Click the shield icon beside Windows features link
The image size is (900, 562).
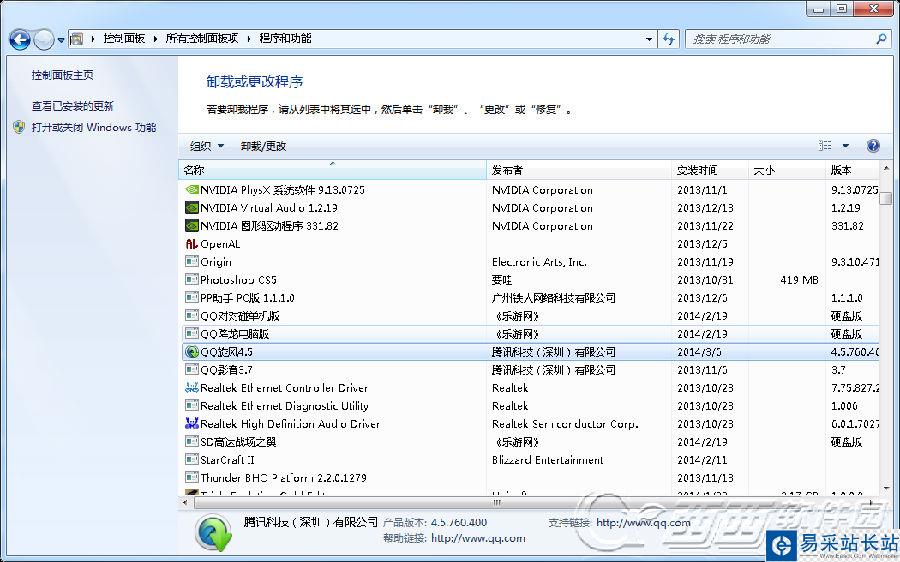19,127
